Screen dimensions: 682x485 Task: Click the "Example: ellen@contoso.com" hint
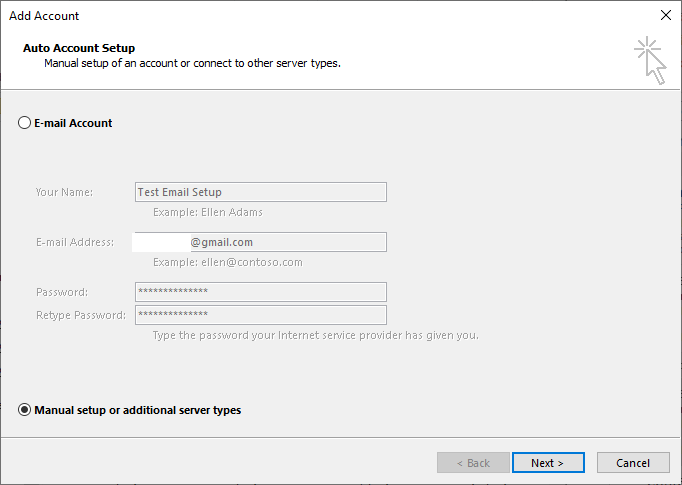pos(227,262)
